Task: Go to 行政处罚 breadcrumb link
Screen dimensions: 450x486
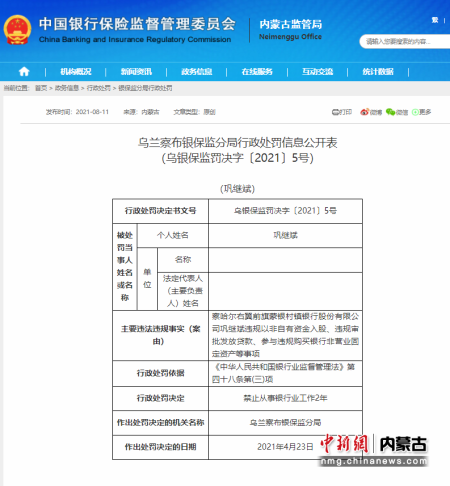Action: [x=99, y=88]
